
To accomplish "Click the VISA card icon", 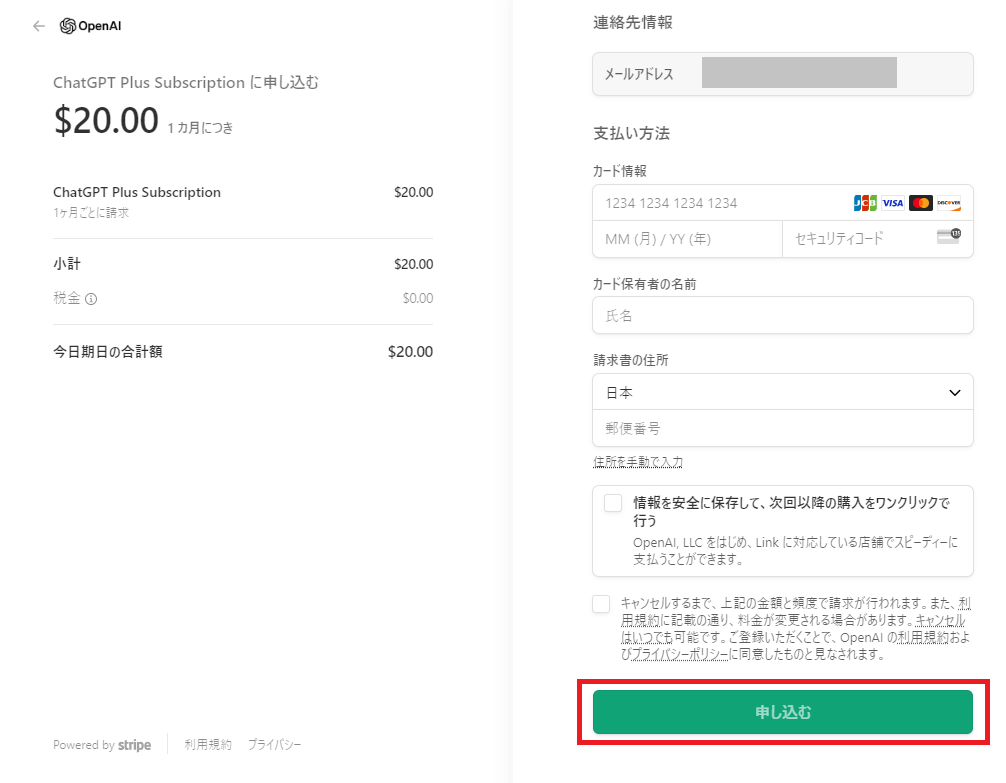I will click(x=893, y=203).
